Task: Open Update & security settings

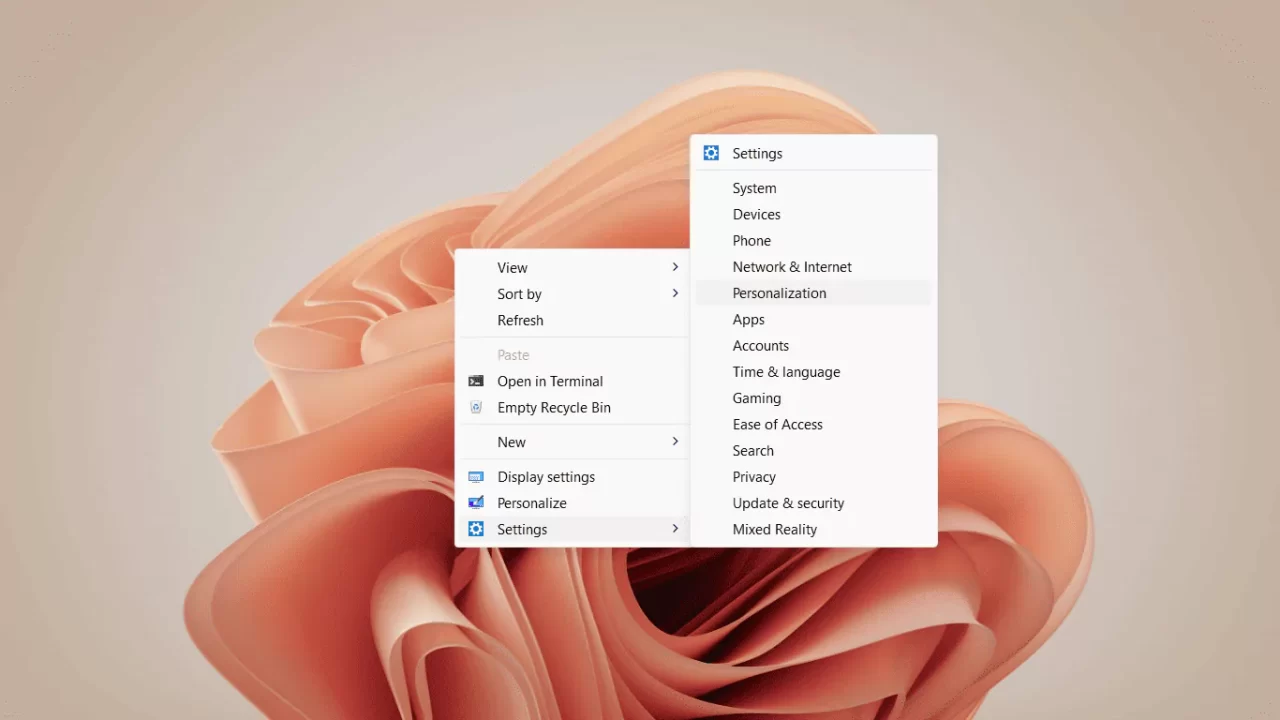Action: [788, 503]
